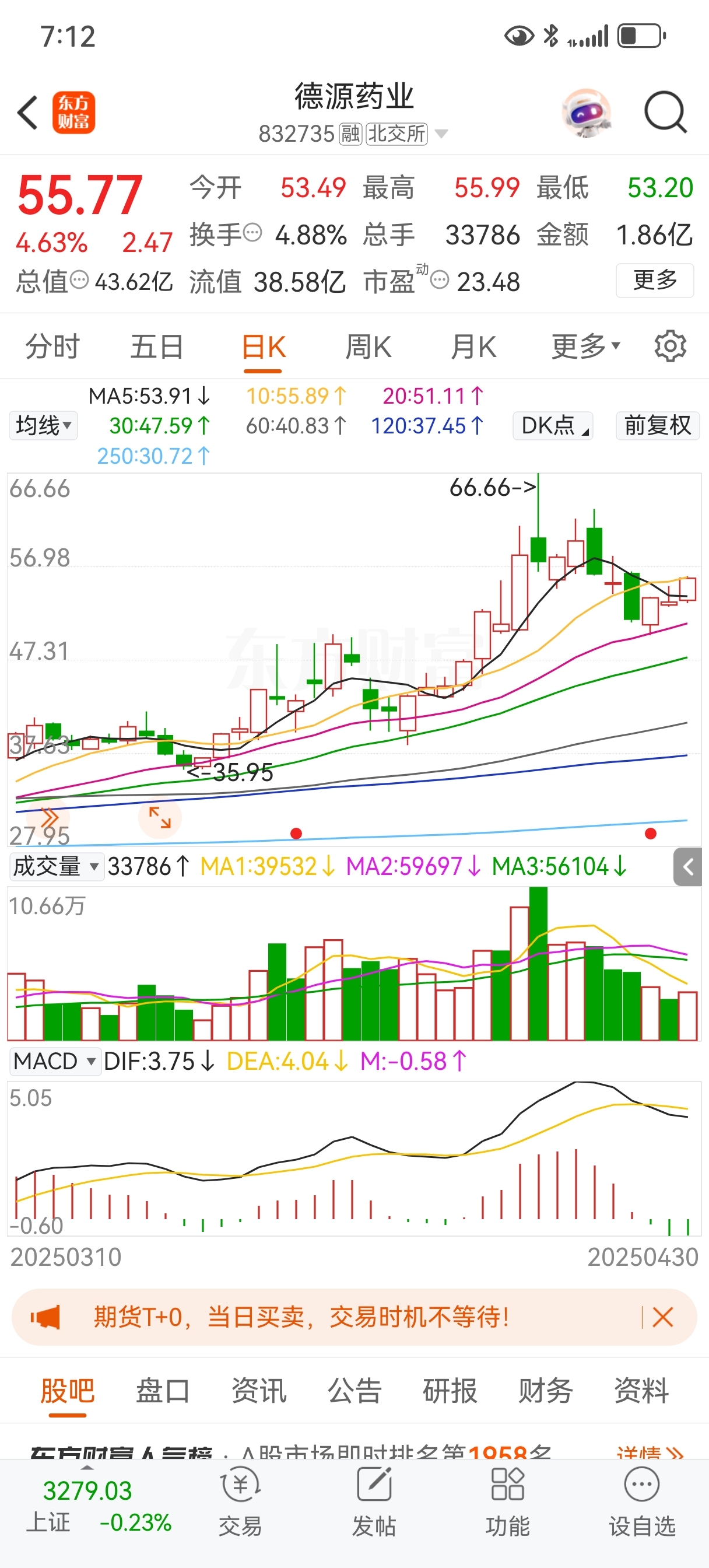Expand the stock code dropdown triangle
709x1568 pixels.
pos(442,134)
